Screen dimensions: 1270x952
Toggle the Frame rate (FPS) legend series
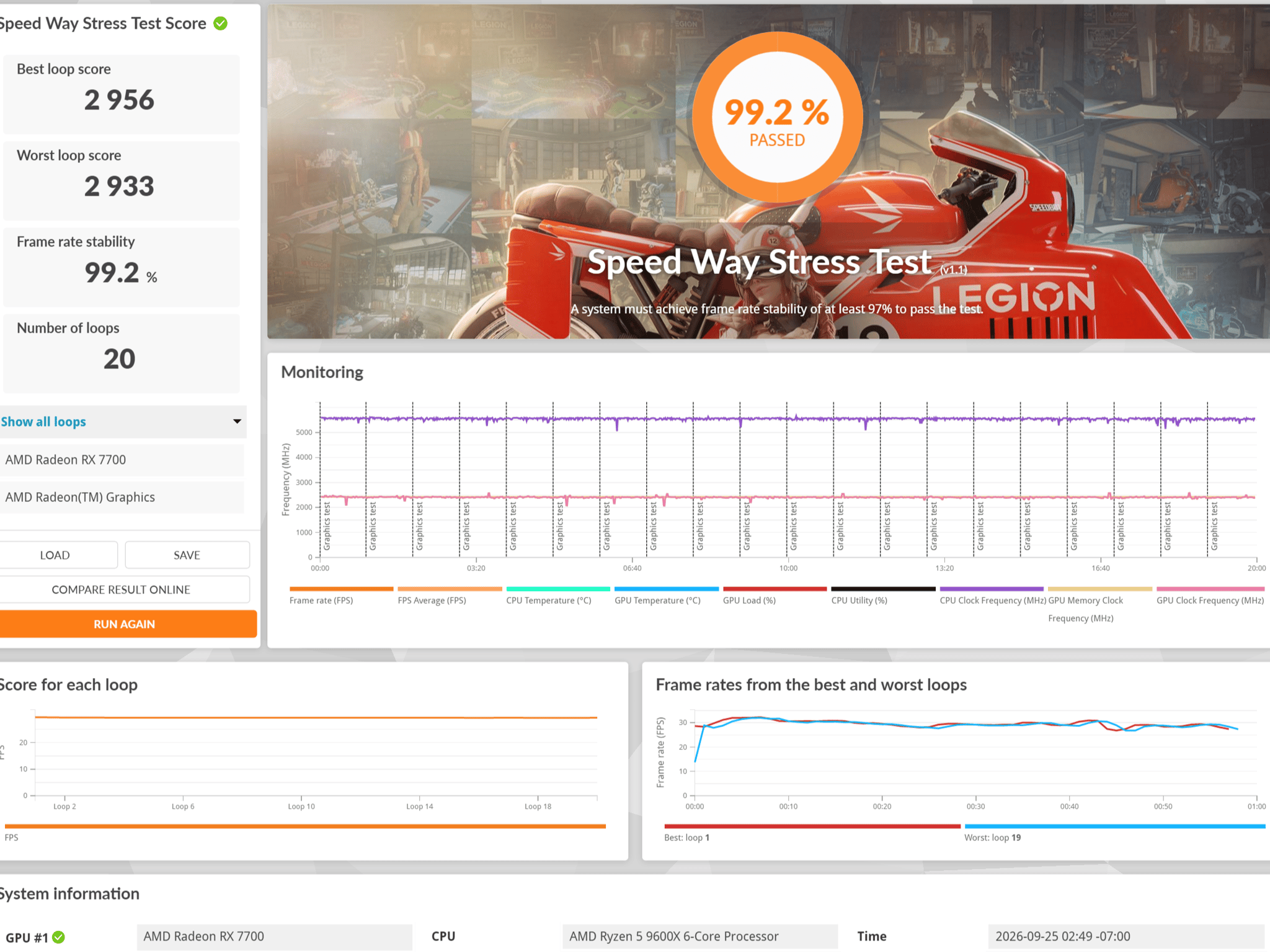[x=341, y=596]
